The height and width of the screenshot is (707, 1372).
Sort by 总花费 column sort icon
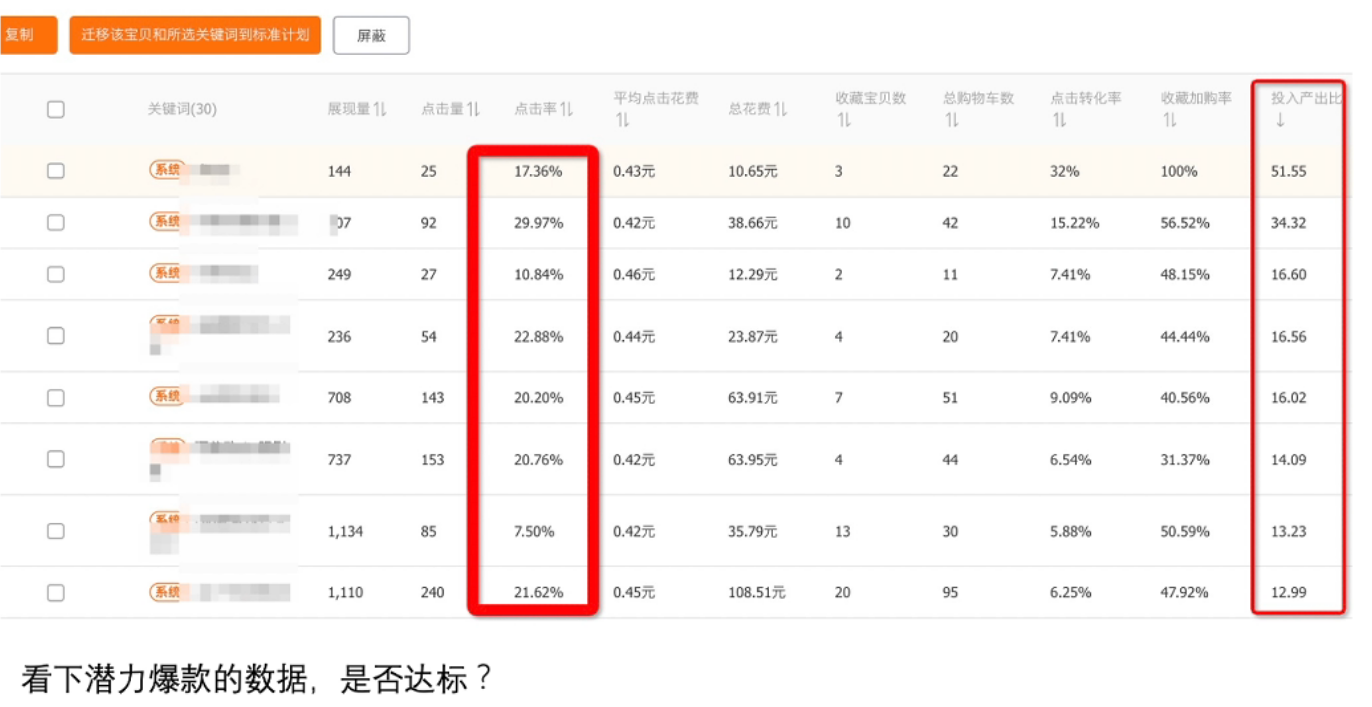(781, 109)
